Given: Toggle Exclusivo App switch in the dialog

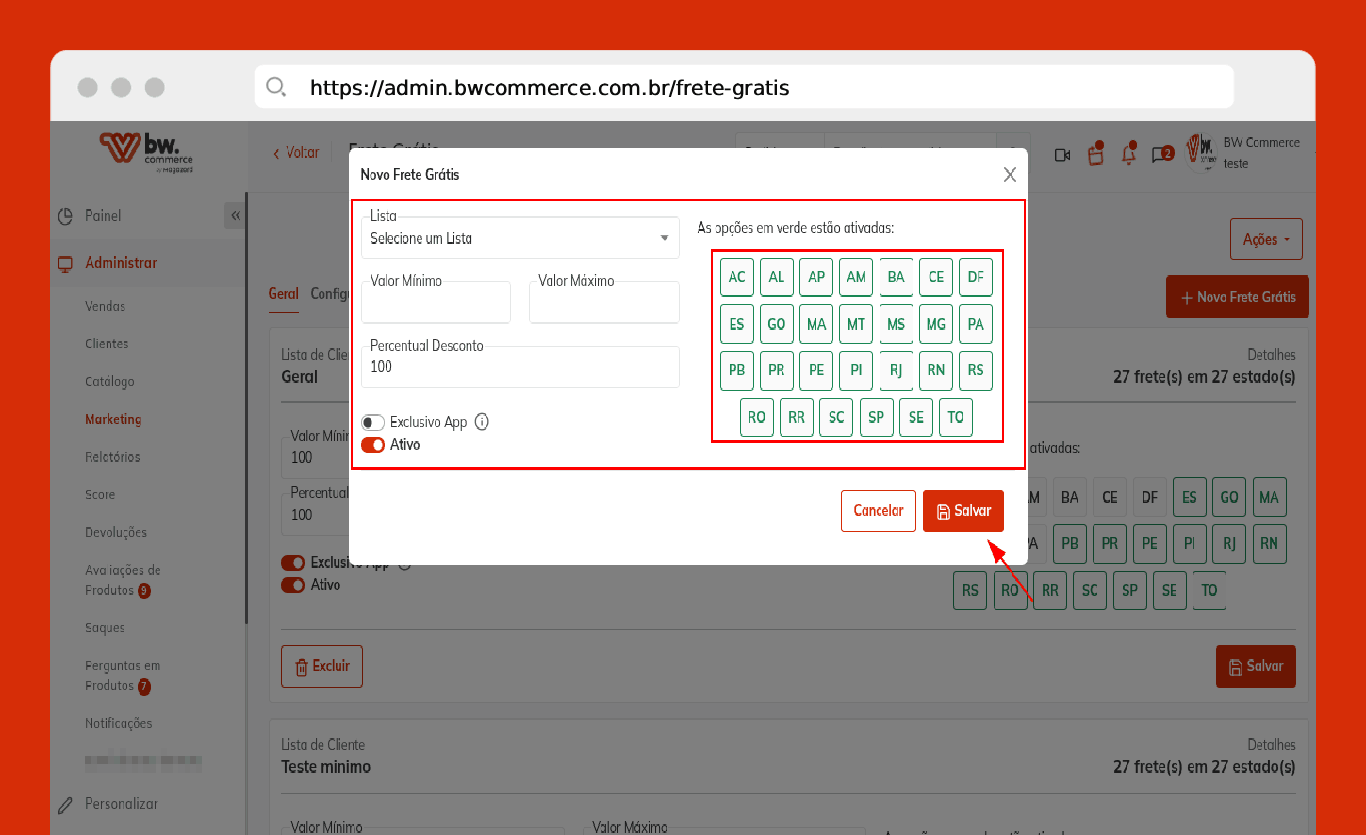Looking at the screenshot, I should coord(373,423).
